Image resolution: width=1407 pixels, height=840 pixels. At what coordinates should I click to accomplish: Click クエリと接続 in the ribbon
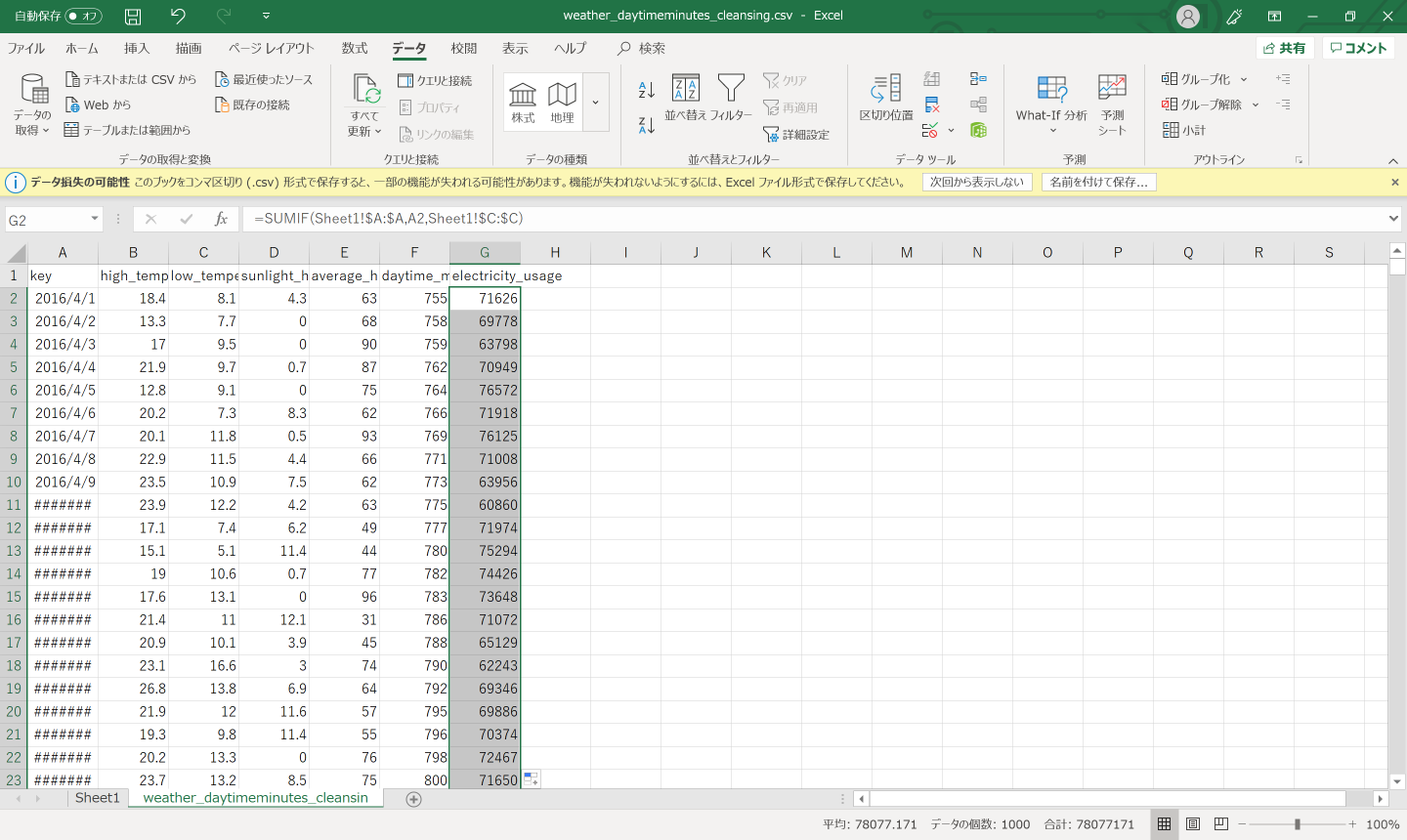point(435,80)
